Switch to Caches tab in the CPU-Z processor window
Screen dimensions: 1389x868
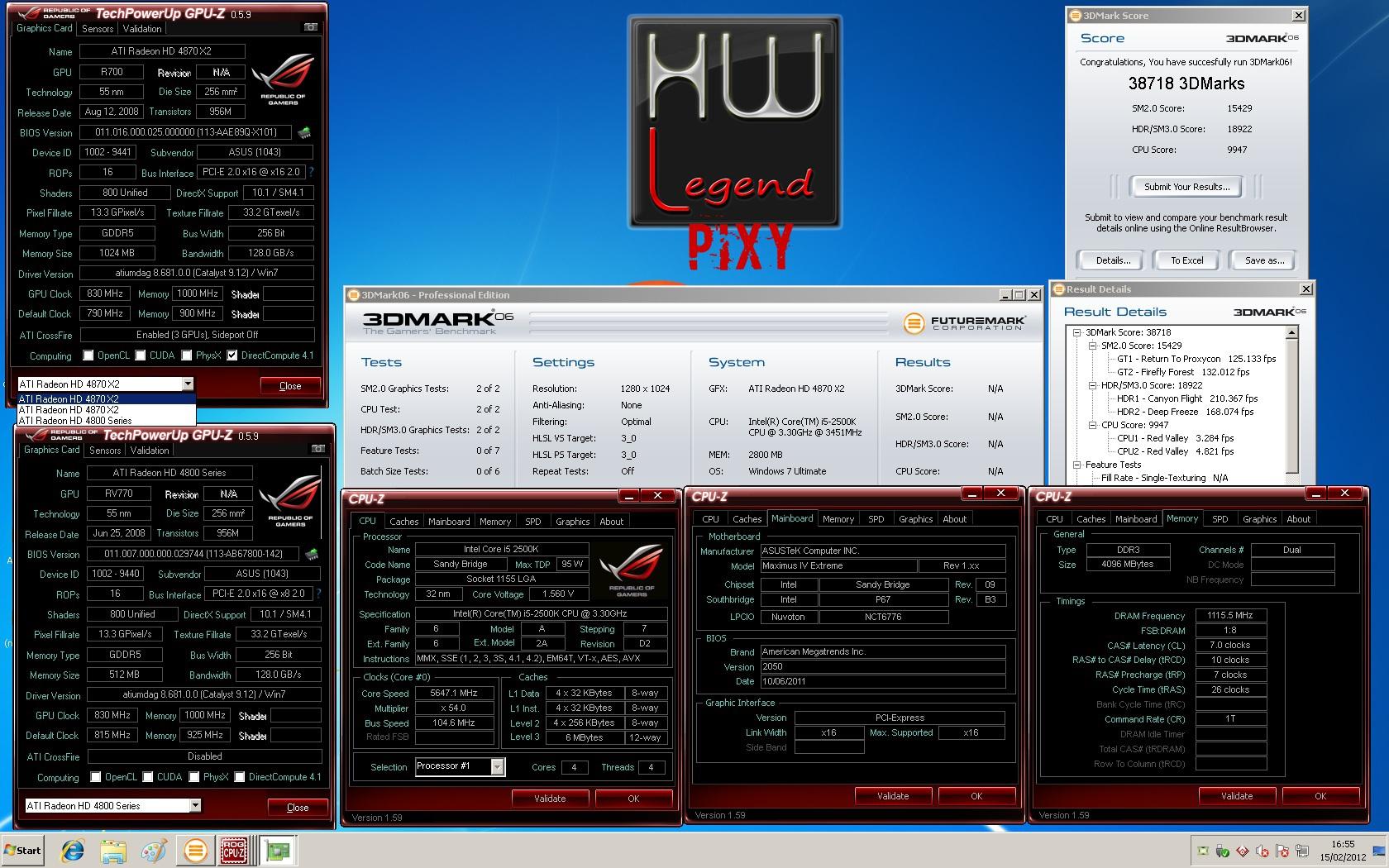pos(404,522)
